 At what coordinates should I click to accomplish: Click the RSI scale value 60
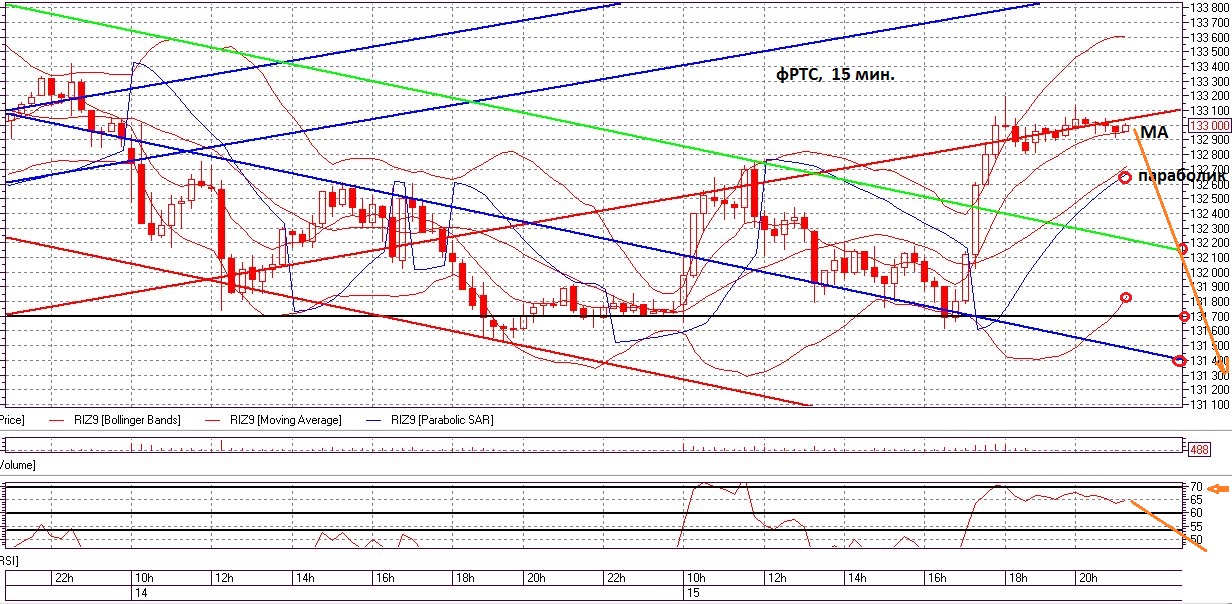point(1196,512)
